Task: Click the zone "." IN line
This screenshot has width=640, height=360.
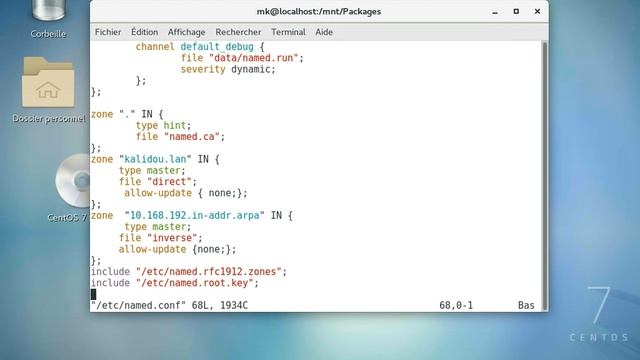Action: 127,114
